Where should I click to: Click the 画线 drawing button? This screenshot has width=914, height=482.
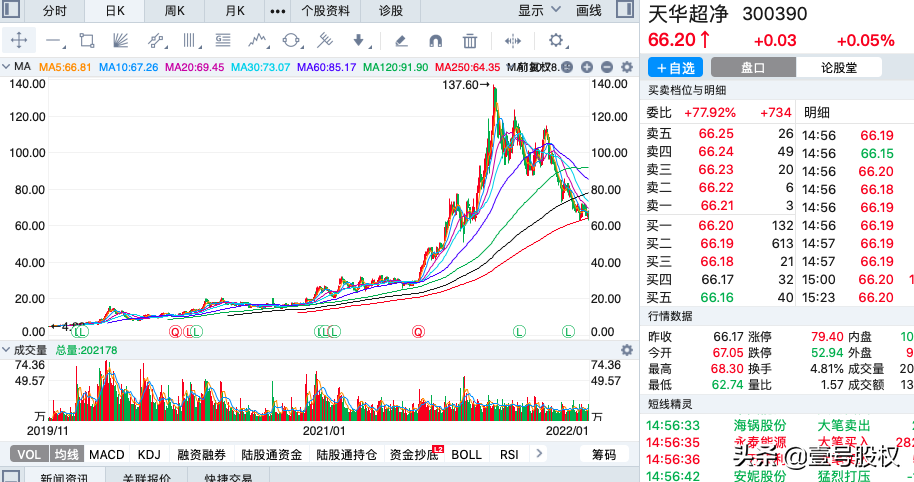[x=589, y=10]
